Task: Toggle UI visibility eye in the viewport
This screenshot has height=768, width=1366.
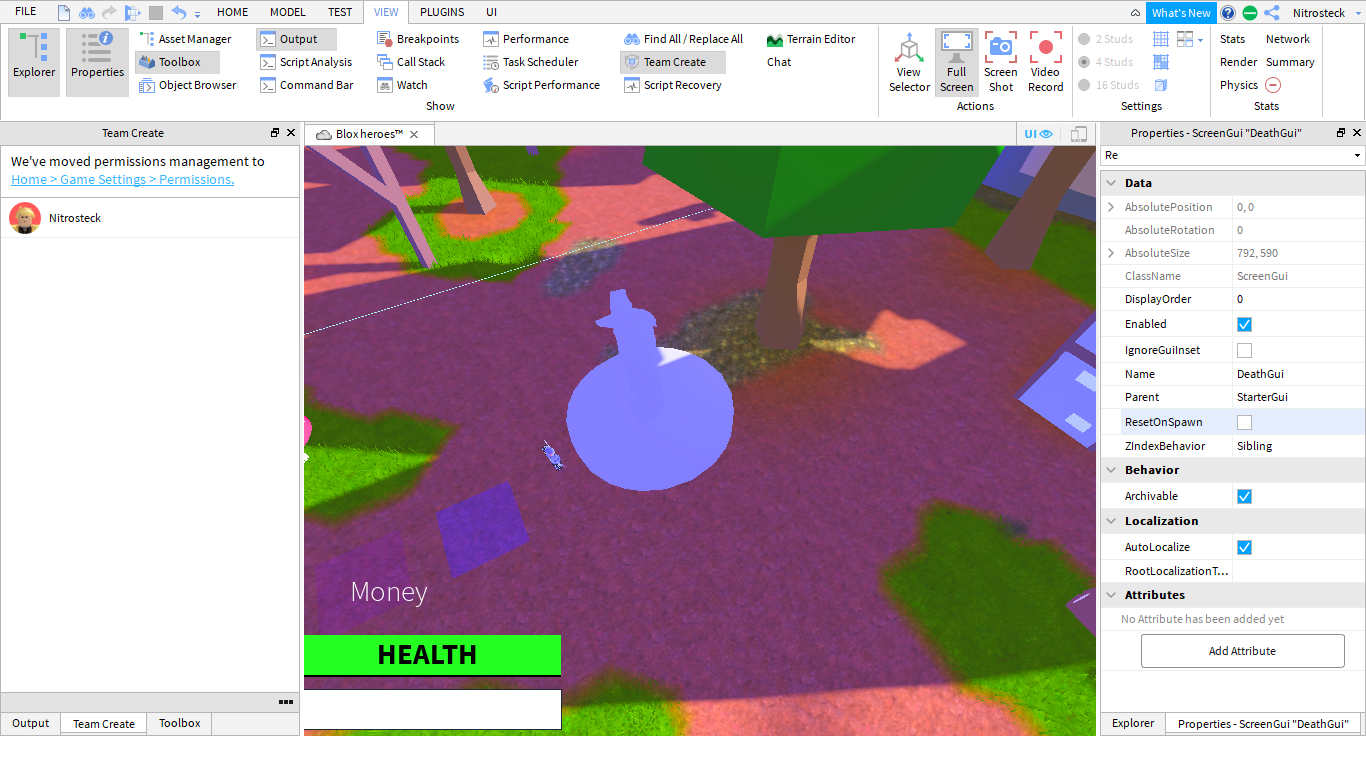Action: (1039, 134)
